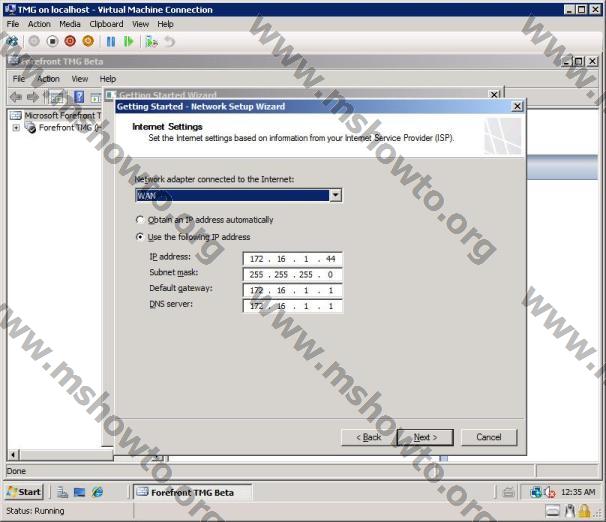The width and height of the screenshot is (606, 522).
Task: Expand the Forefront TMG tree node
Action: click(16, 128)
